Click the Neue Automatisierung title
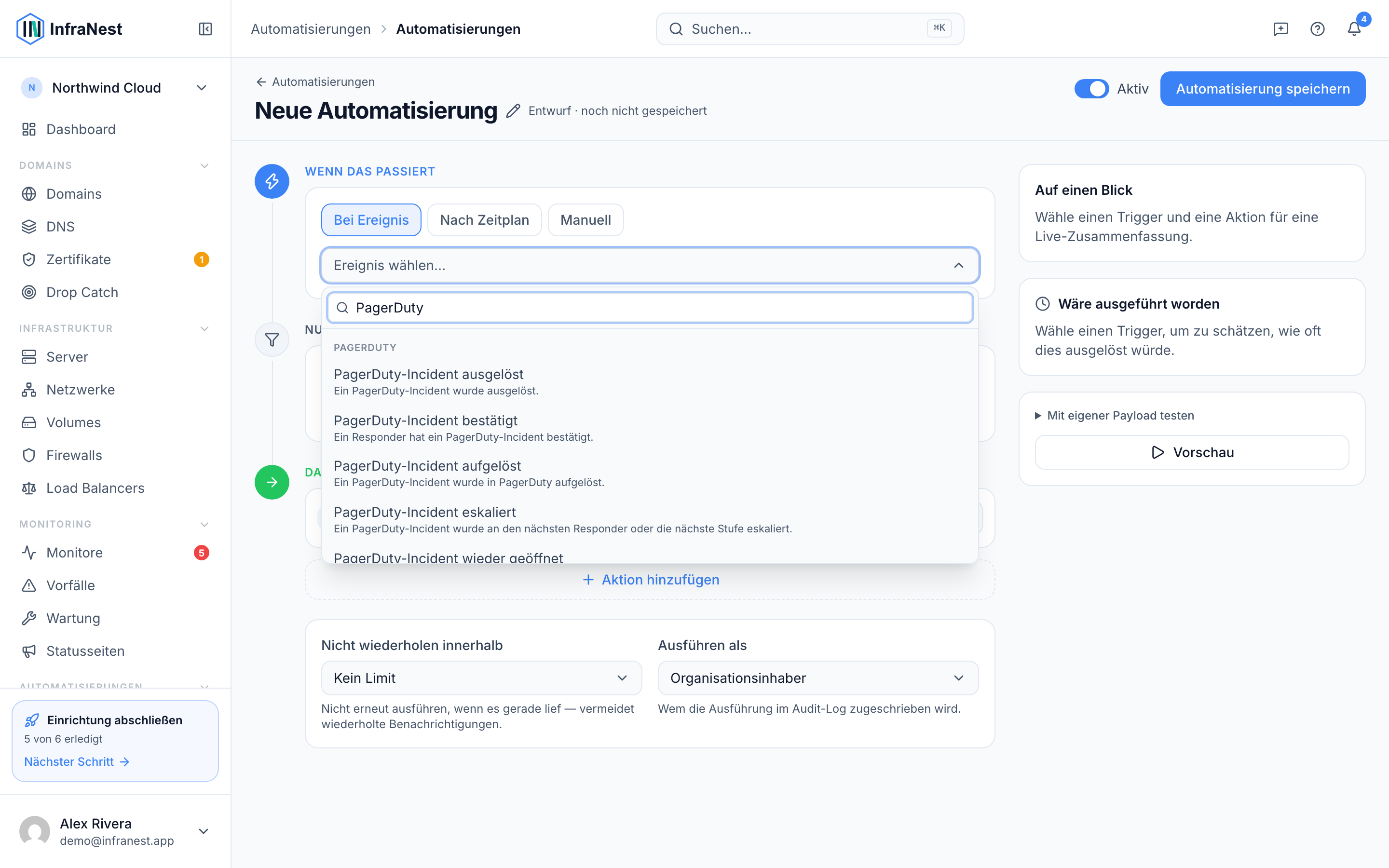The image size is (1389, 868). (376, 111)
